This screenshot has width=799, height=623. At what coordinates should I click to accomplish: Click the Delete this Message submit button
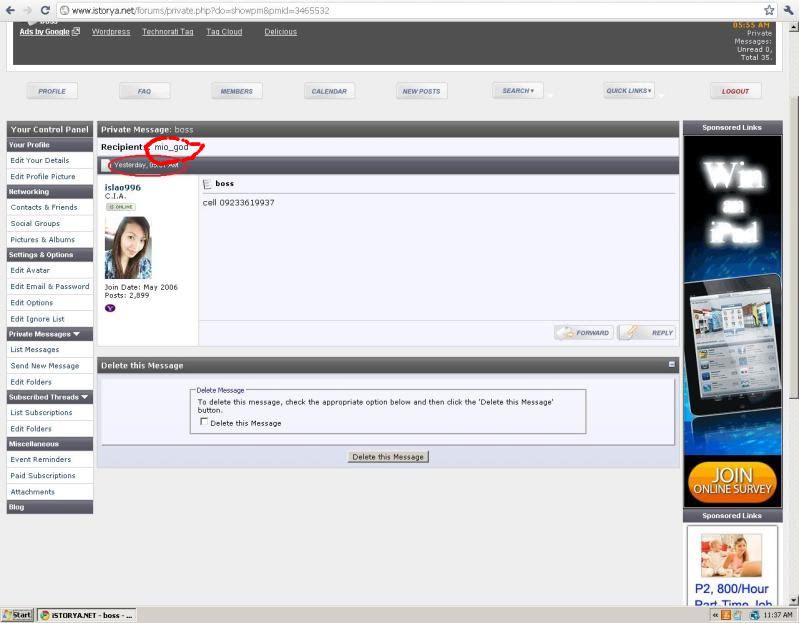pos(388,457)
